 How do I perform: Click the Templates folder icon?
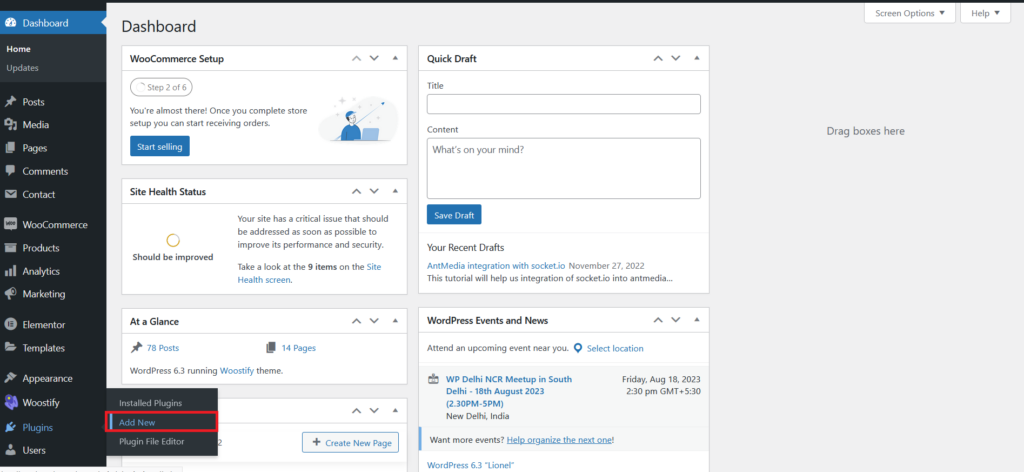10,348
